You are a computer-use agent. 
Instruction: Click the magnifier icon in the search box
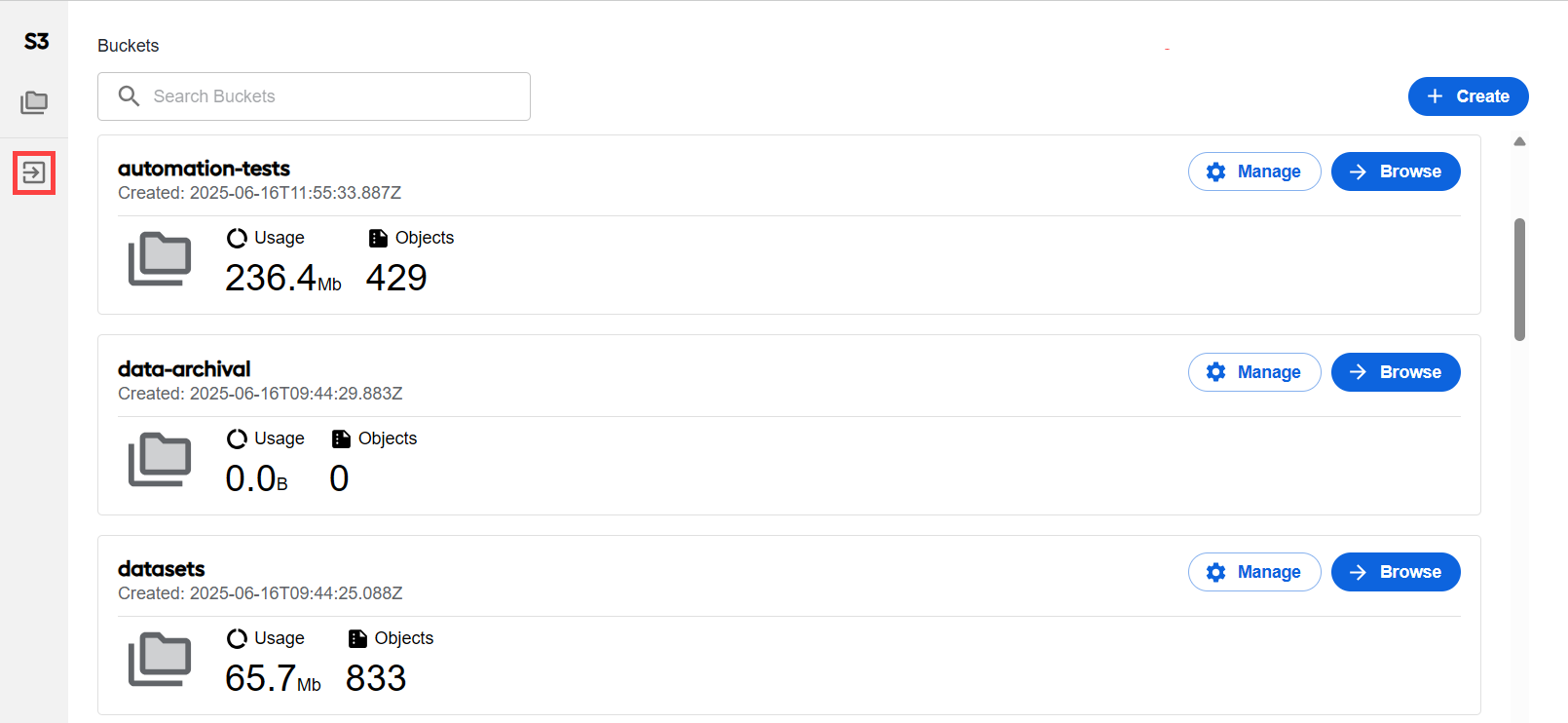tap(129, 95)
